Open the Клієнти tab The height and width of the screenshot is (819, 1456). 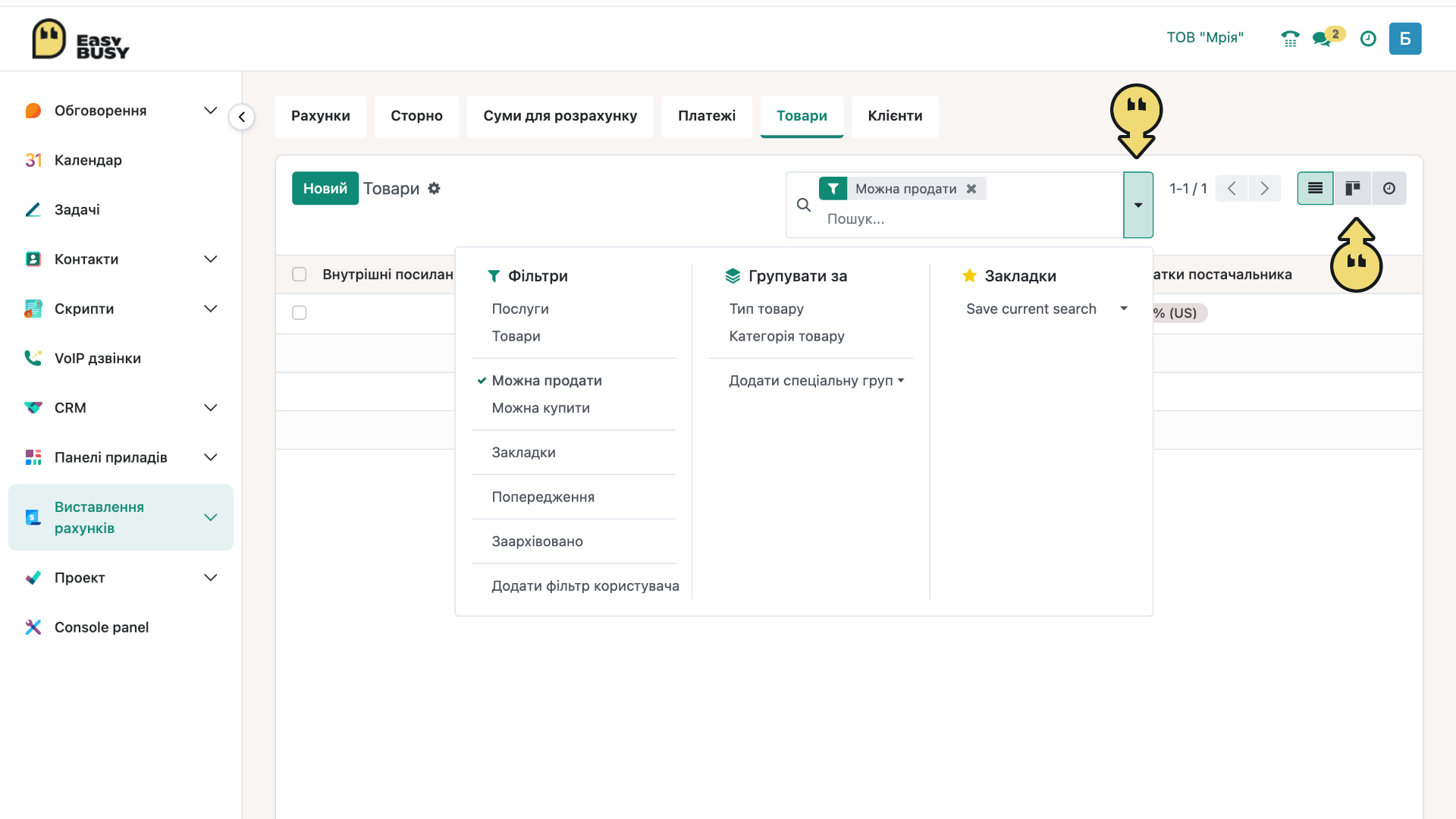895,116
